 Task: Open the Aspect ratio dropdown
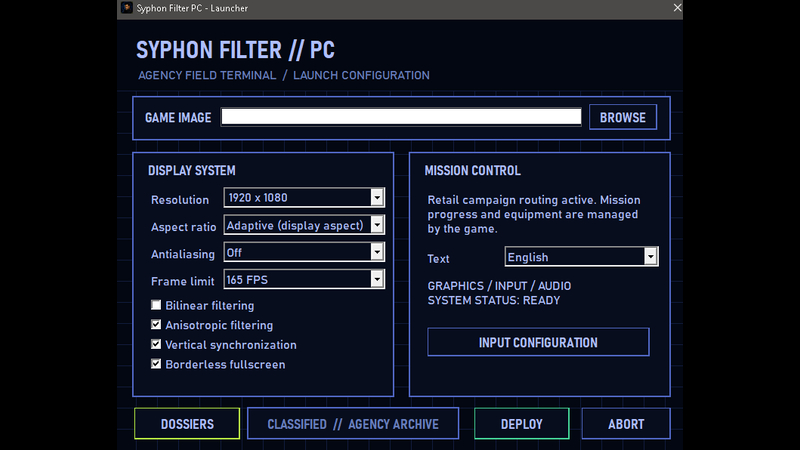(304, 225)
